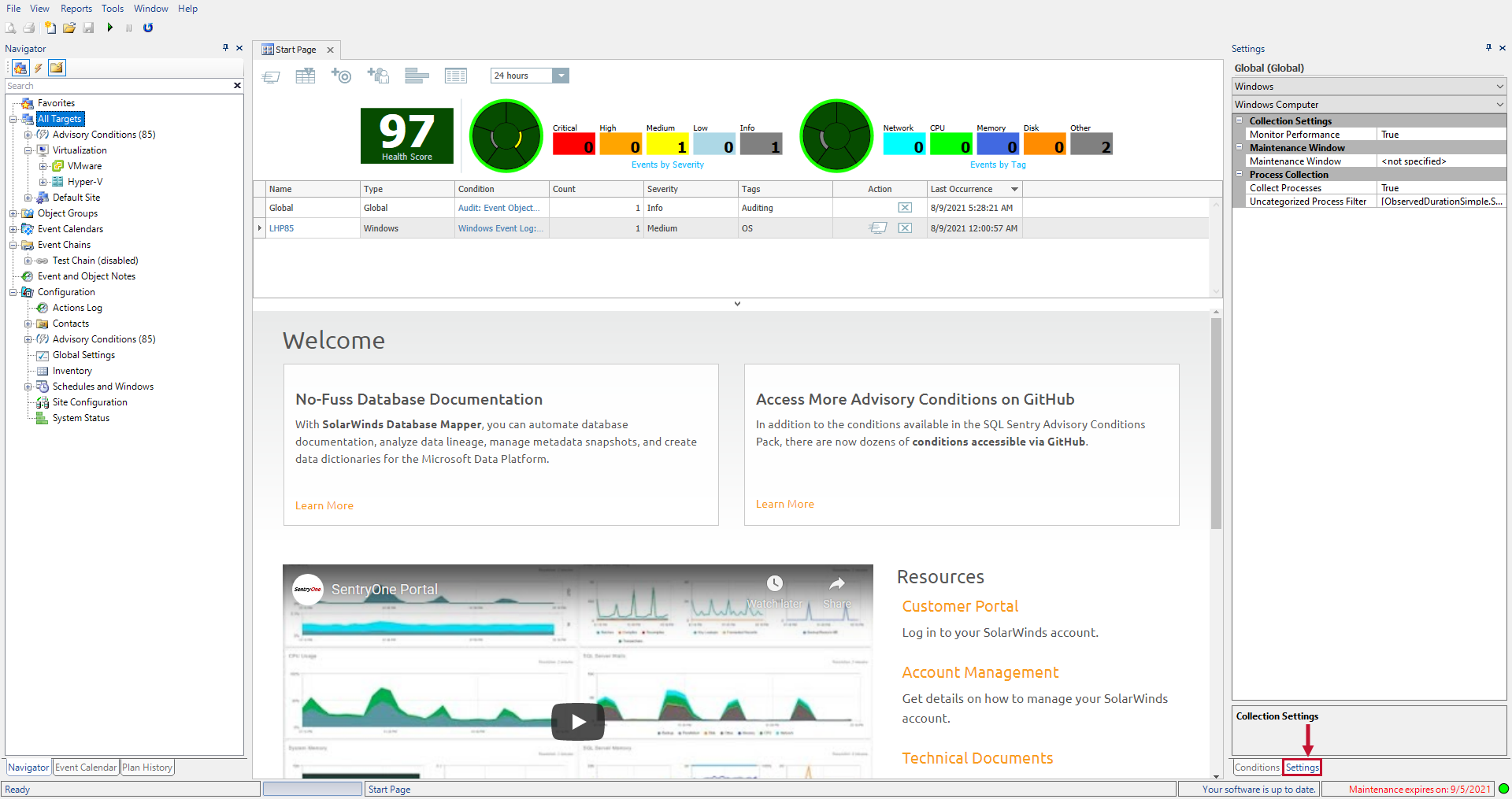Click the close event icon in LHP85 row

click(x=905, y=228)
